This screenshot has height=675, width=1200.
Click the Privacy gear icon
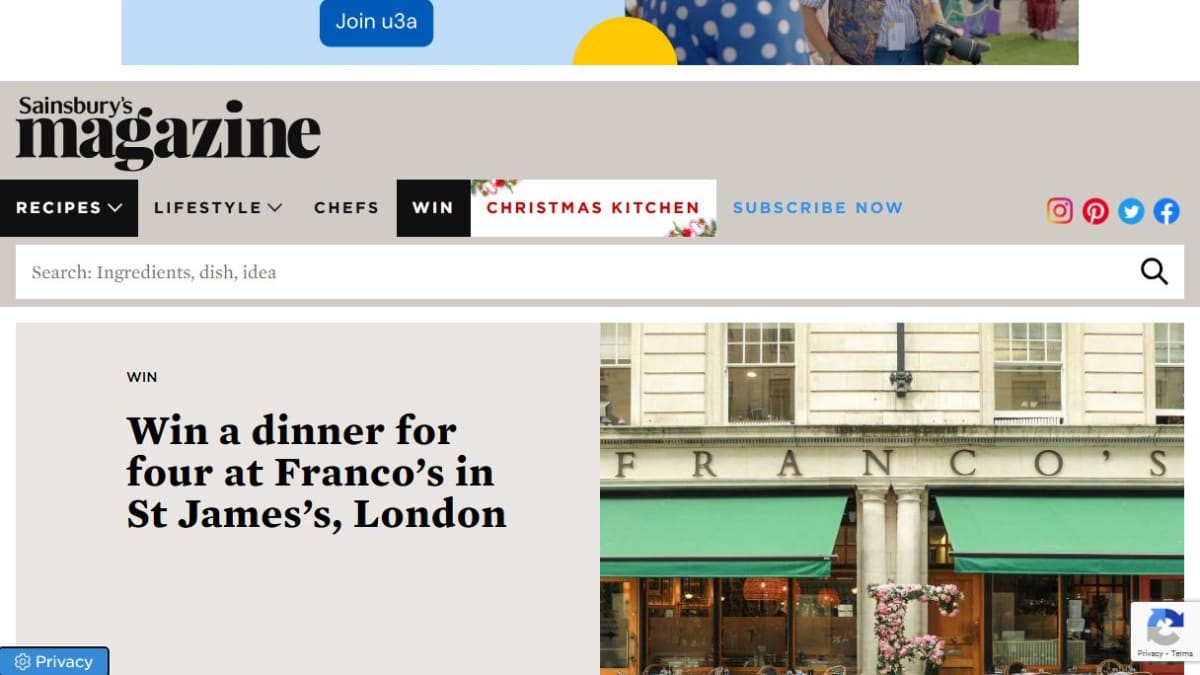pos(23,662)
